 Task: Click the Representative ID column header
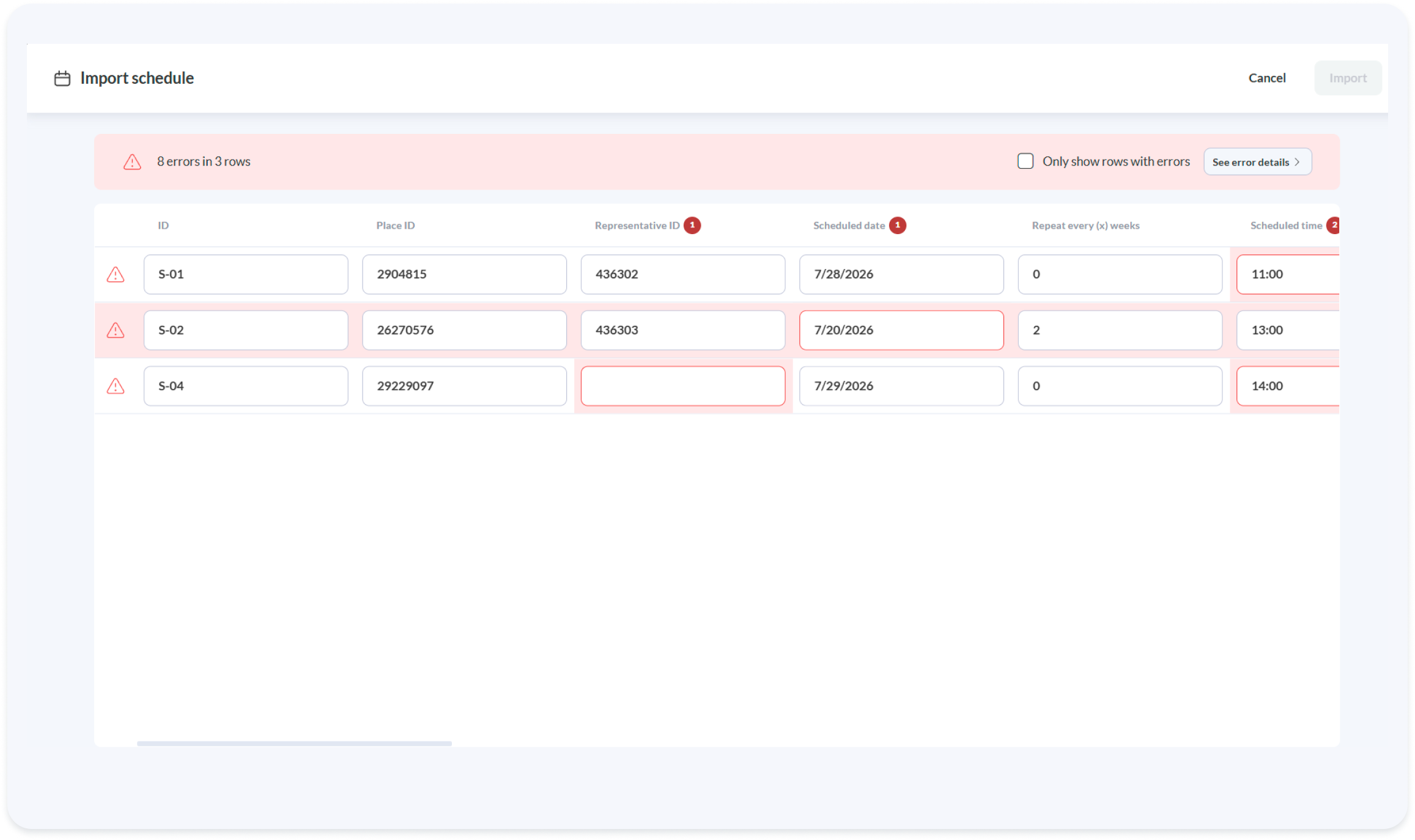point(637,226)
